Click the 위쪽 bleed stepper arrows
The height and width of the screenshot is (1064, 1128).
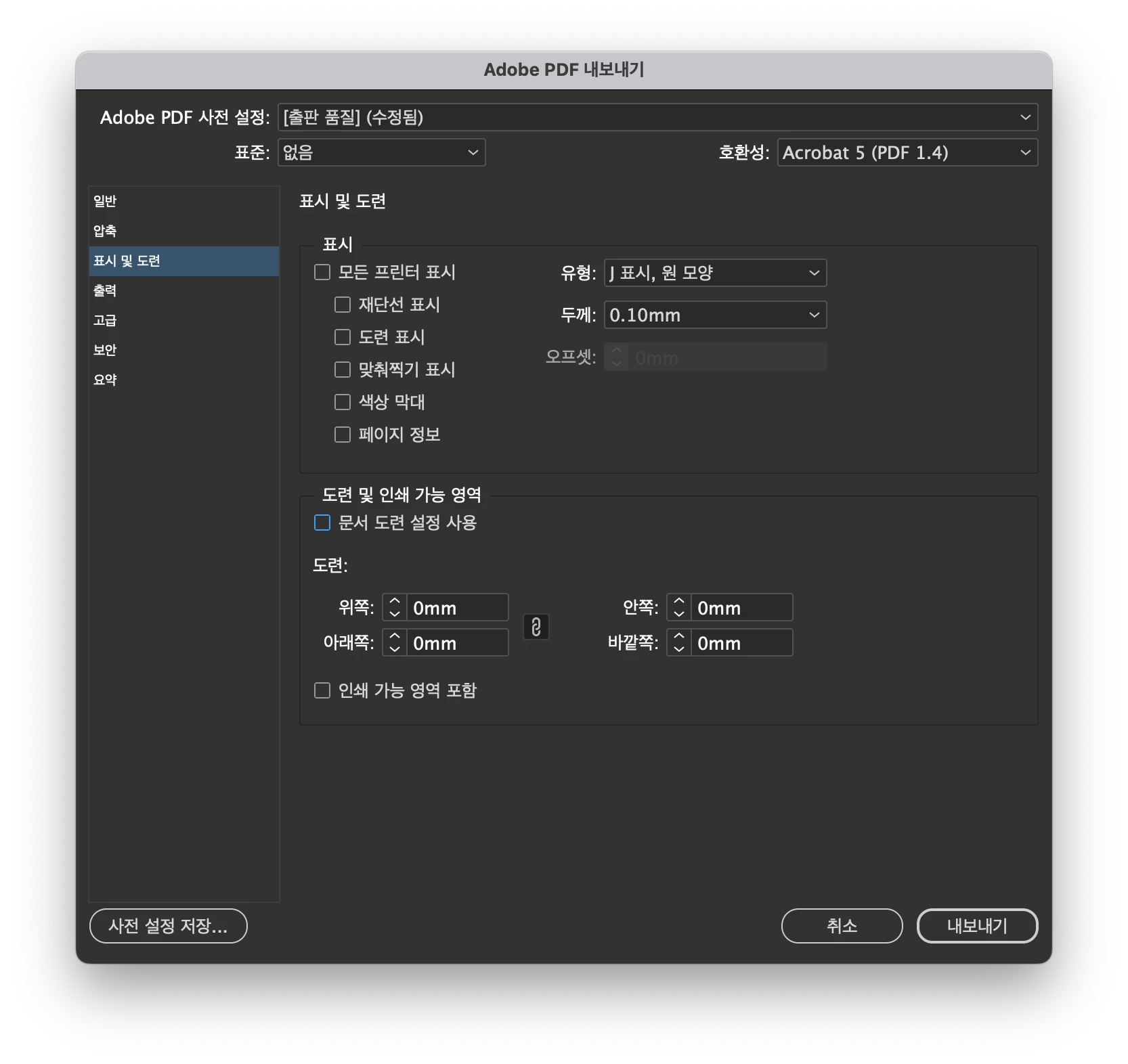(395, 607)
